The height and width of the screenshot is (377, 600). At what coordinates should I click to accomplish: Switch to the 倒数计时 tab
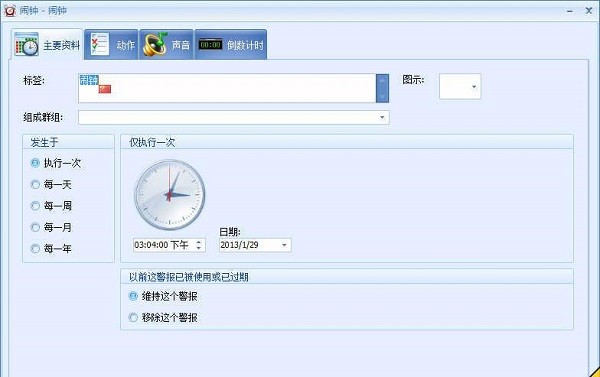click(x=231, y=44)
